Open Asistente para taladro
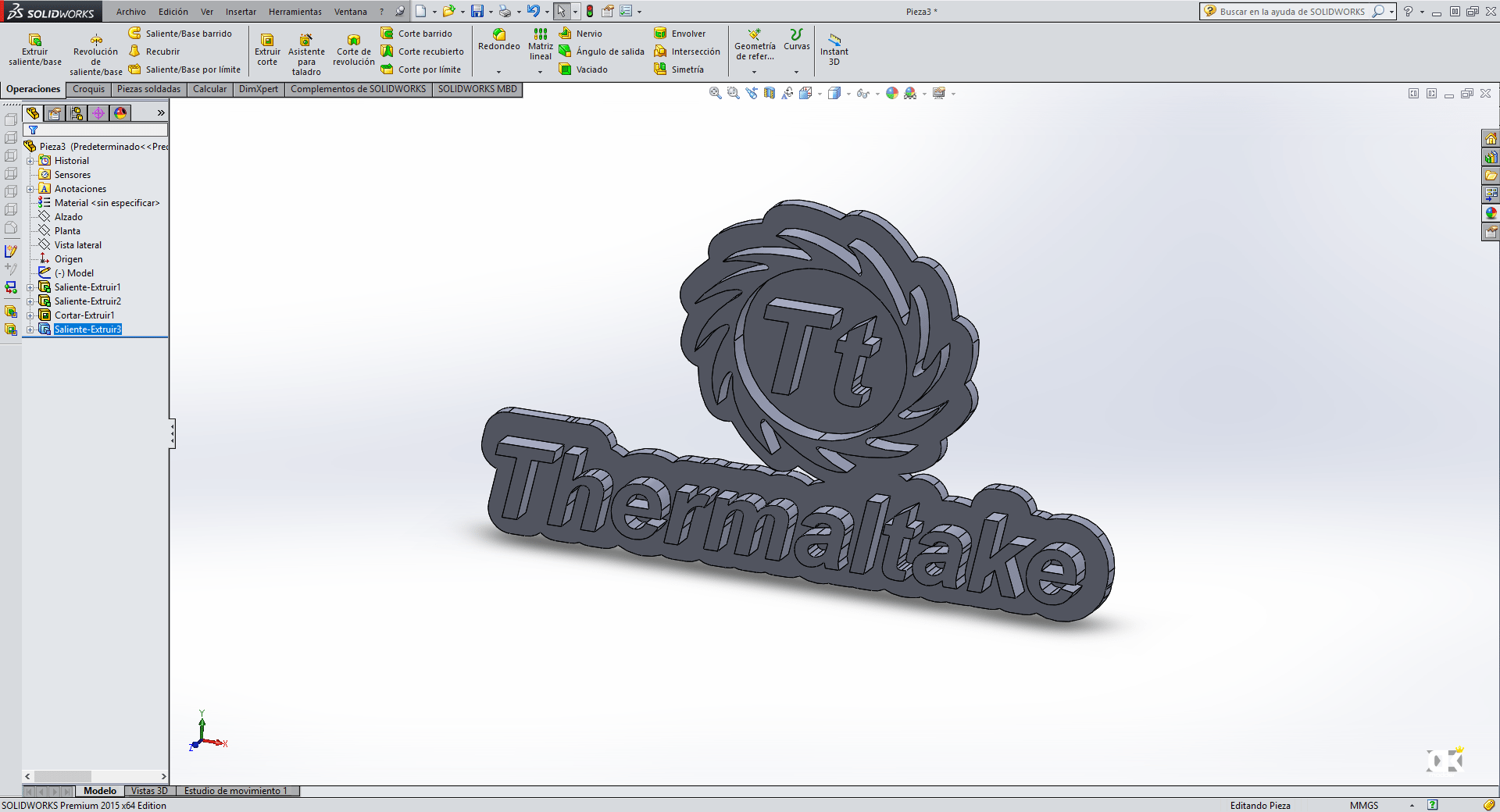1500x812 pixels. 306,54
